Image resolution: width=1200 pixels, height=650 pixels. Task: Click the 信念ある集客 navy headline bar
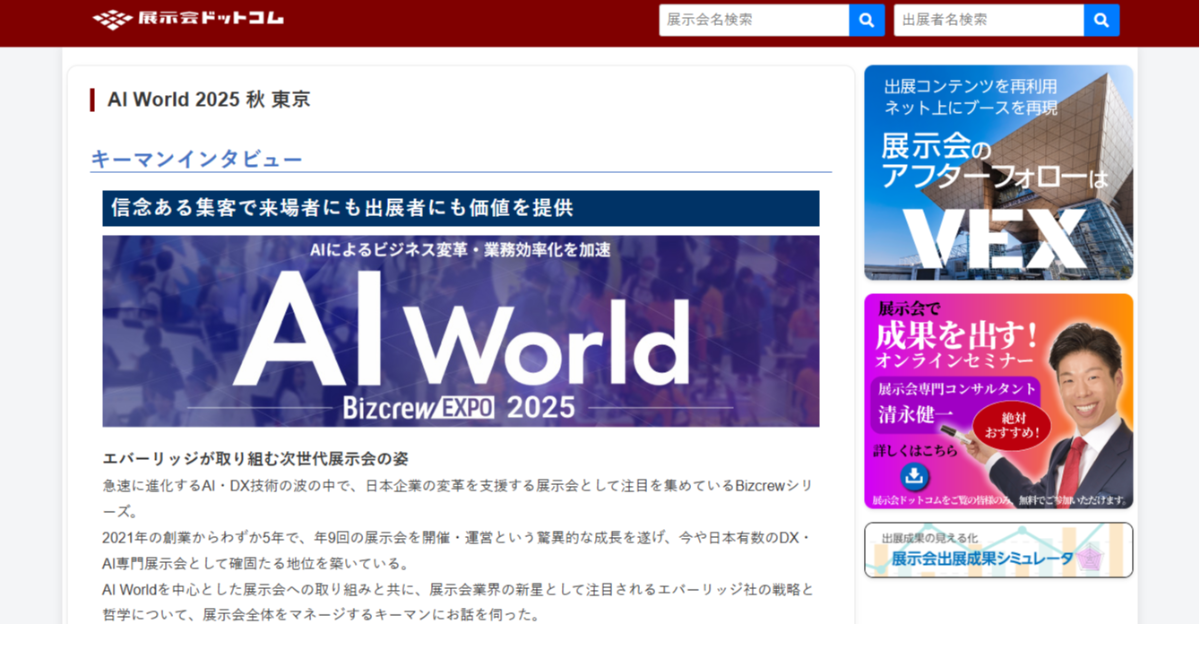(460, 208)
